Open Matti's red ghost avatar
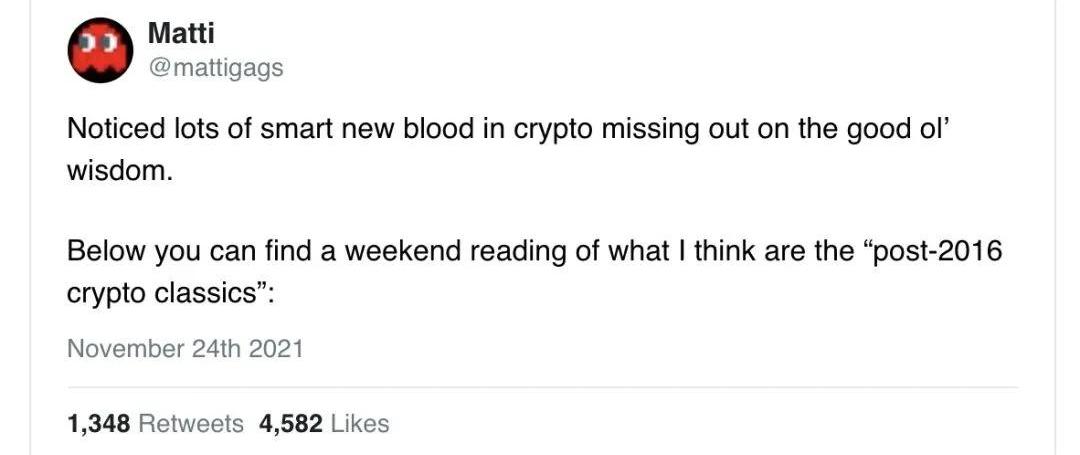The image size is (1080, 455). [x=100, y=50]
